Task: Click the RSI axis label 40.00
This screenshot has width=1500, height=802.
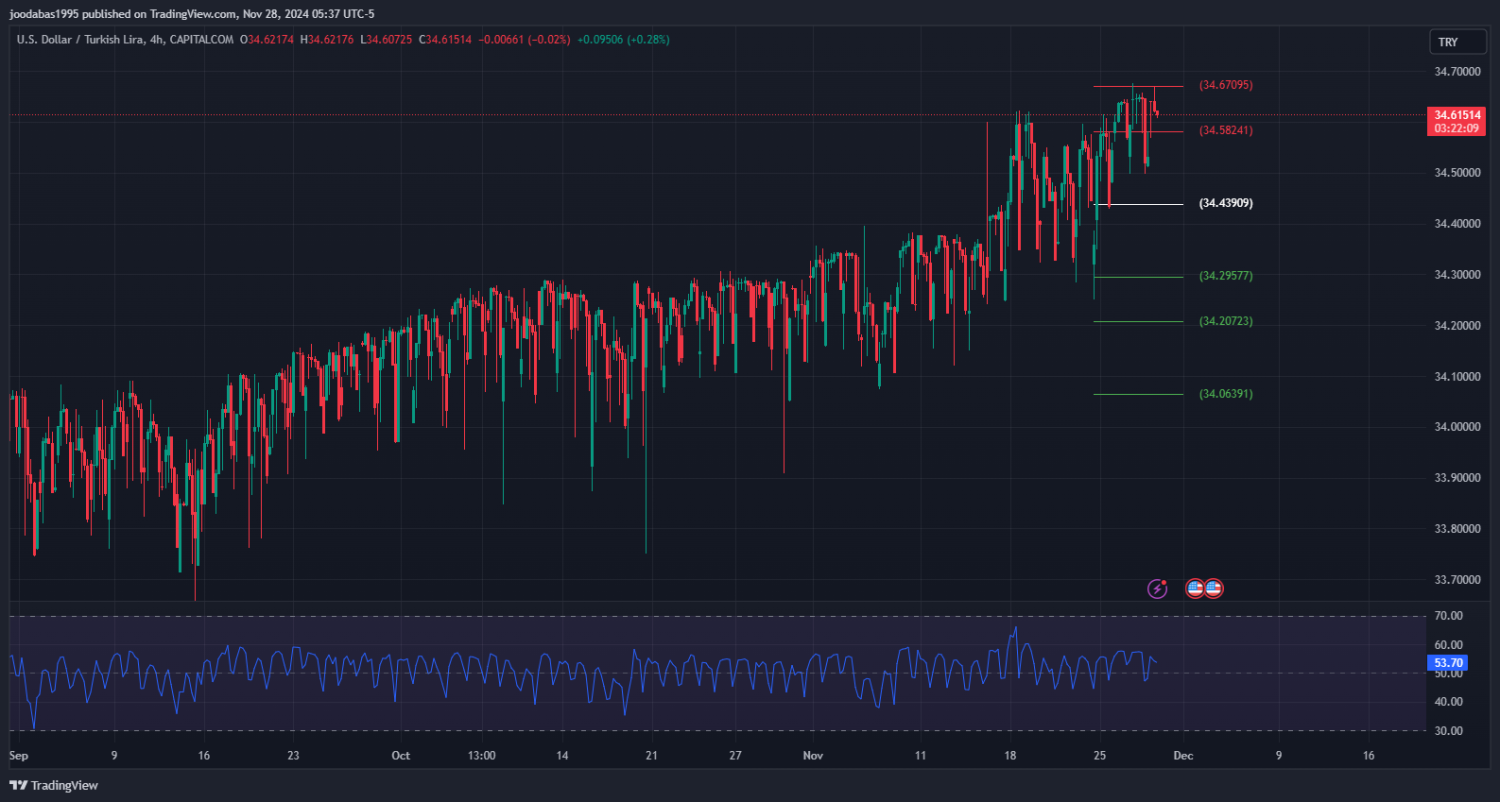Action: pyautogui.click(x=1448, y=702)
